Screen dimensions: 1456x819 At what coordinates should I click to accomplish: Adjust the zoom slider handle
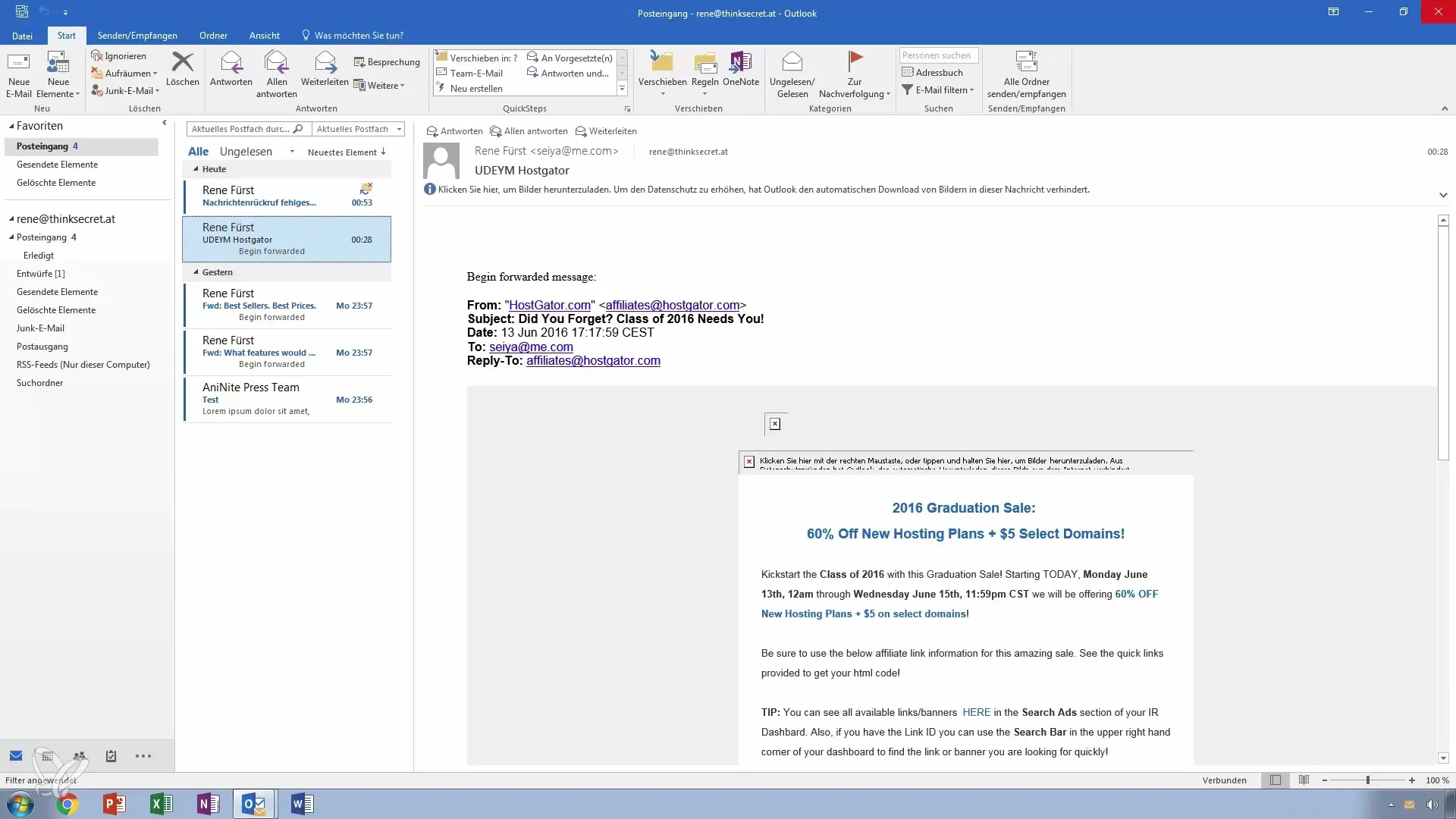1367,780
